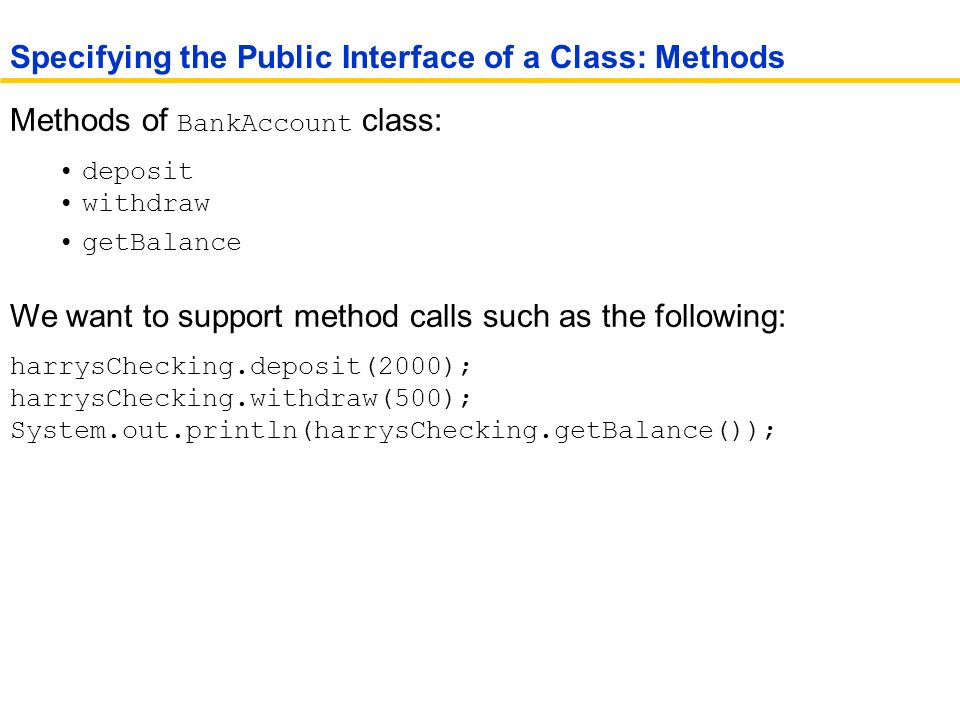Click the slide title heading text
Screen dimensions: 960x720
pos(397,58)
